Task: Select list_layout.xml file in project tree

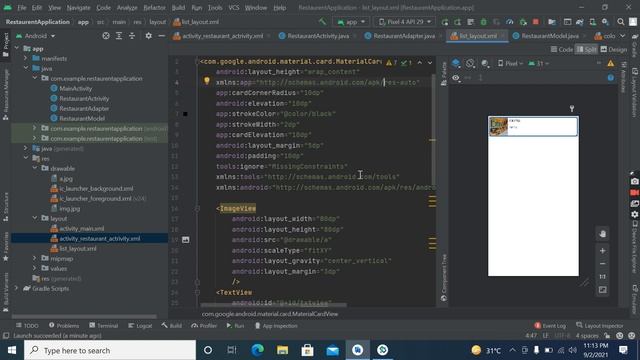Action: (78, 248)
